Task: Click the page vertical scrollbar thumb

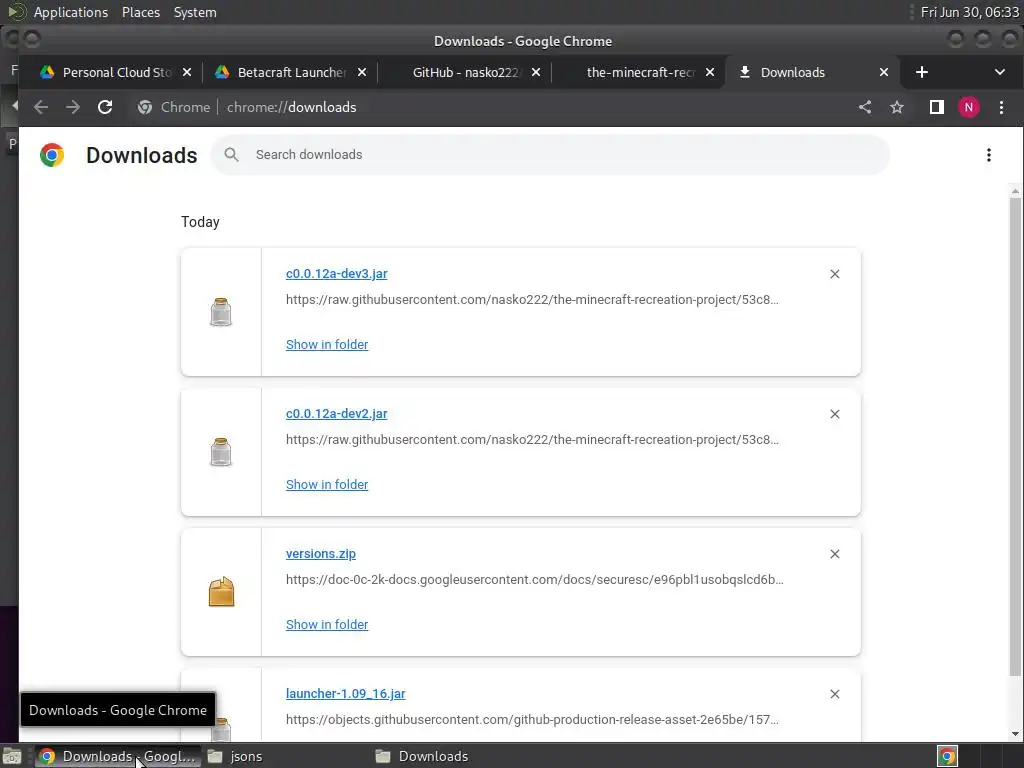Action: [1015, 436]
